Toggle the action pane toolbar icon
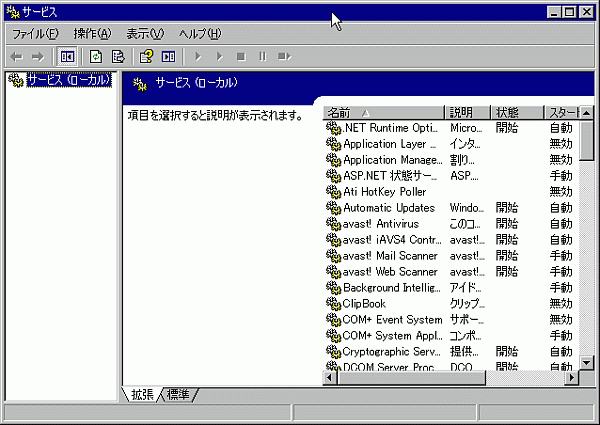The width and height of the screenshot is (600, 425). coord(168,57)
